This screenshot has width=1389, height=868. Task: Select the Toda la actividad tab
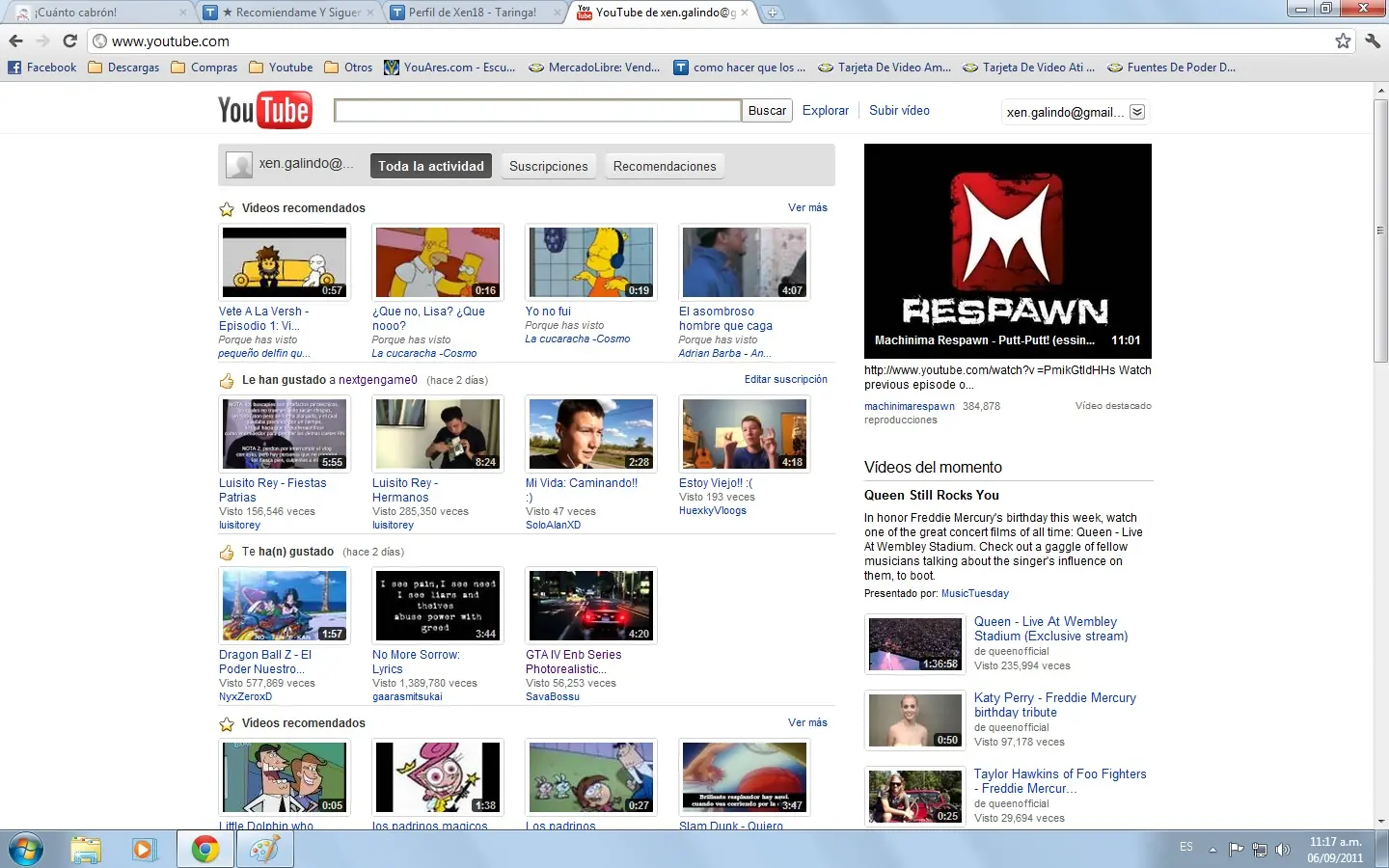(x=431, y=166)
